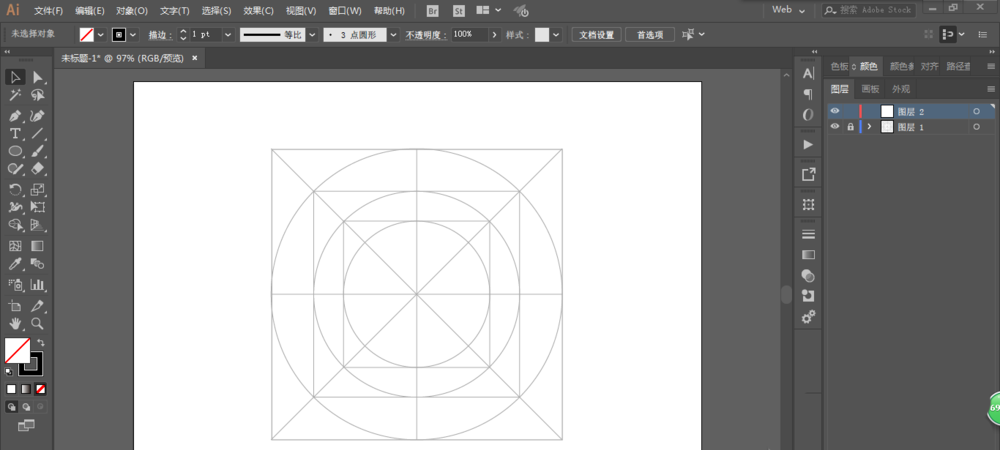Choose the Eyedropper tool
The height and width of the screenshot is (450, 1000).
[15, 265]
